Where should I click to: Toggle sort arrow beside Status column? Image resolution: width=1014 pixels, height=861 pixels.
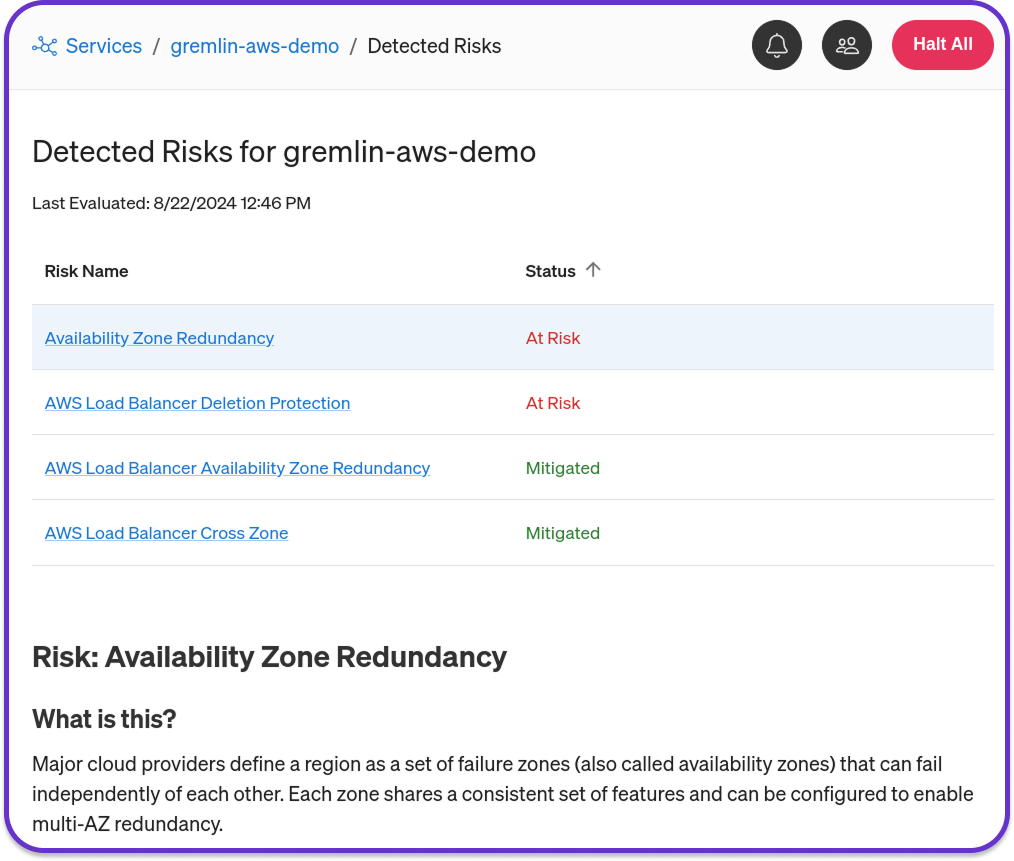pyautogui.click(x=593, y=270)
